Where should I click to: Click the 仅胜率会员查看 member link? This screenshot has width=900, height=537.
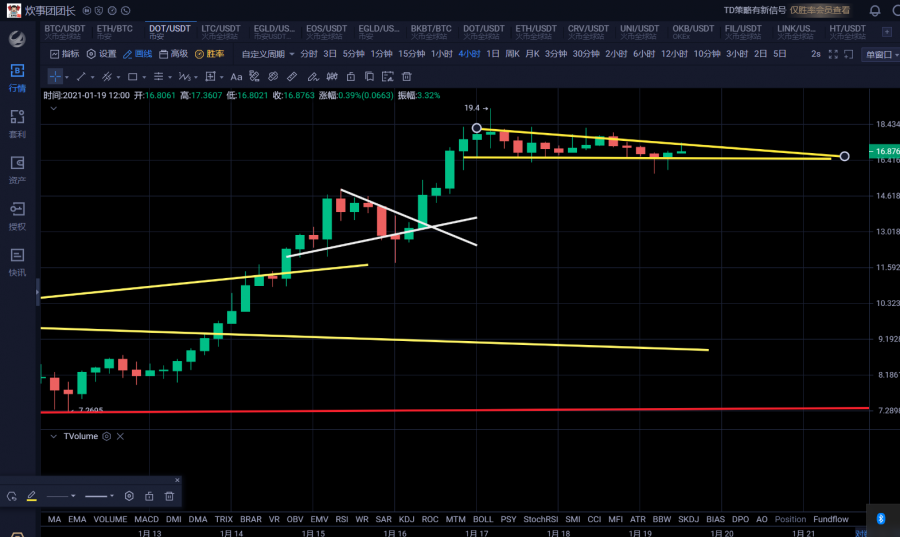click(820, 10)
